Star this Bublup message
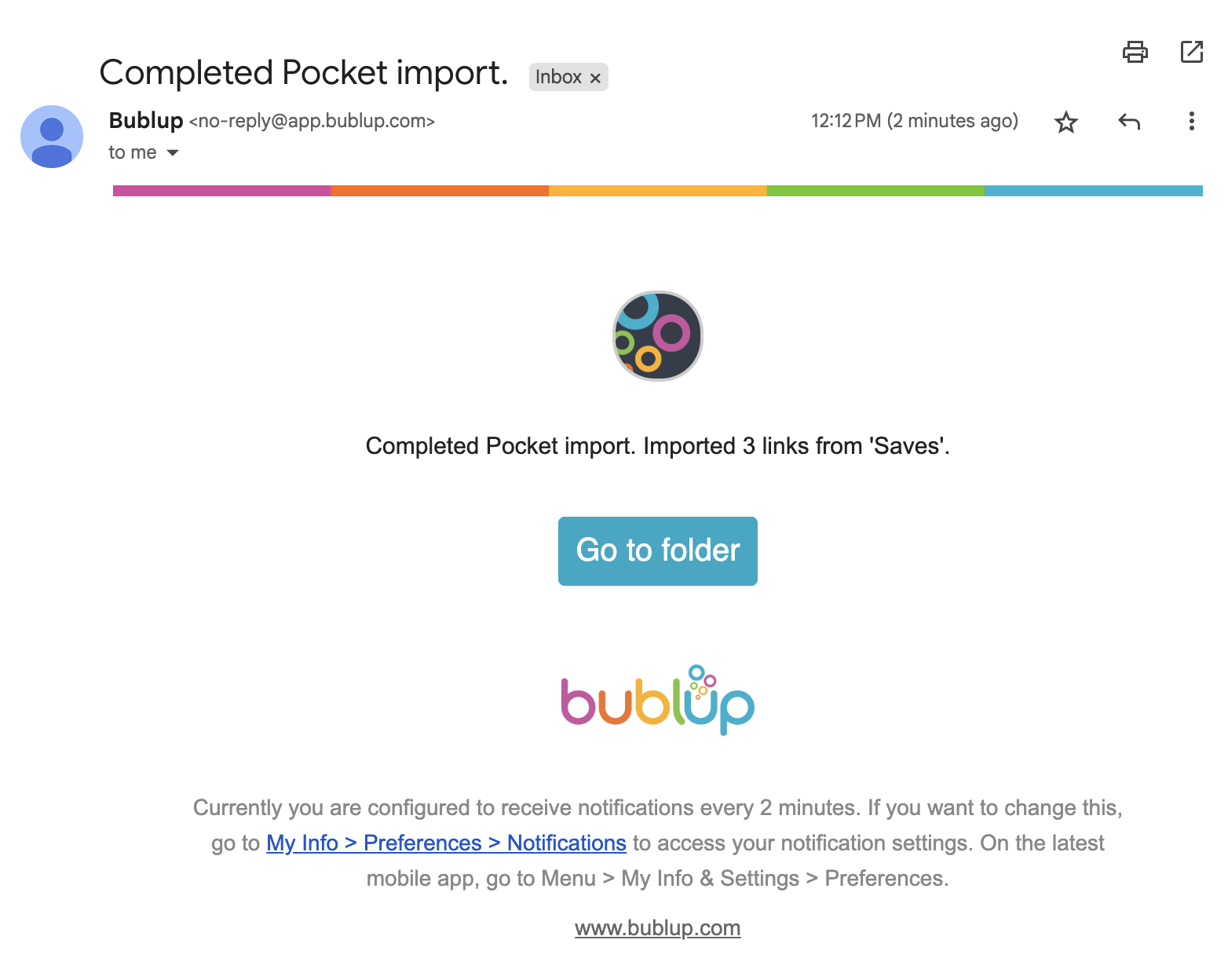1228x980 pixels. click(x=1065, y=122)
